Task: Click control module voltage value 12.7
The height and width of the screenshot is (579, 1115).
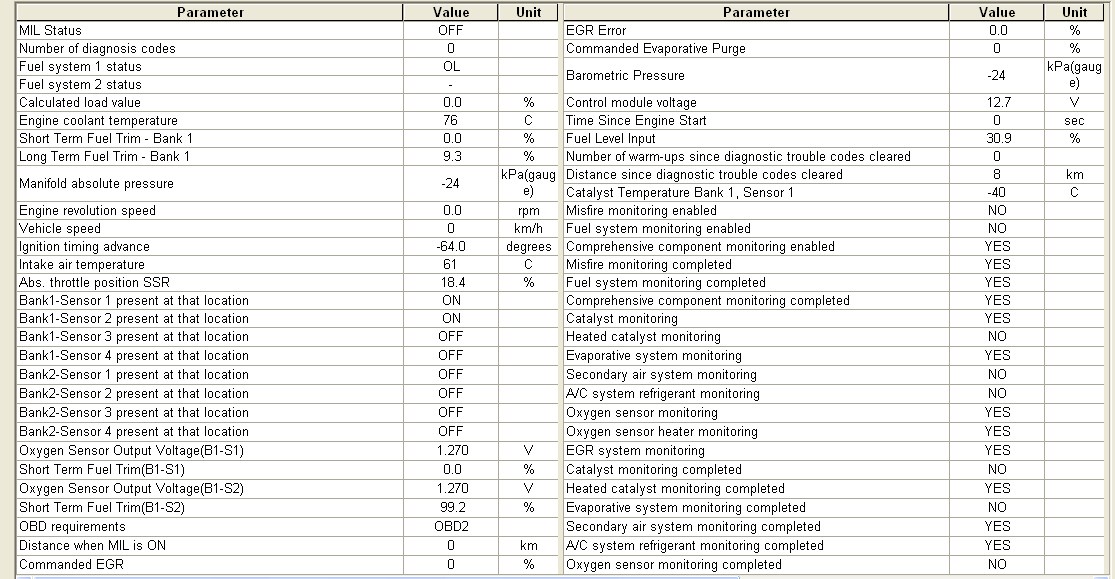Action: point(998,102)
